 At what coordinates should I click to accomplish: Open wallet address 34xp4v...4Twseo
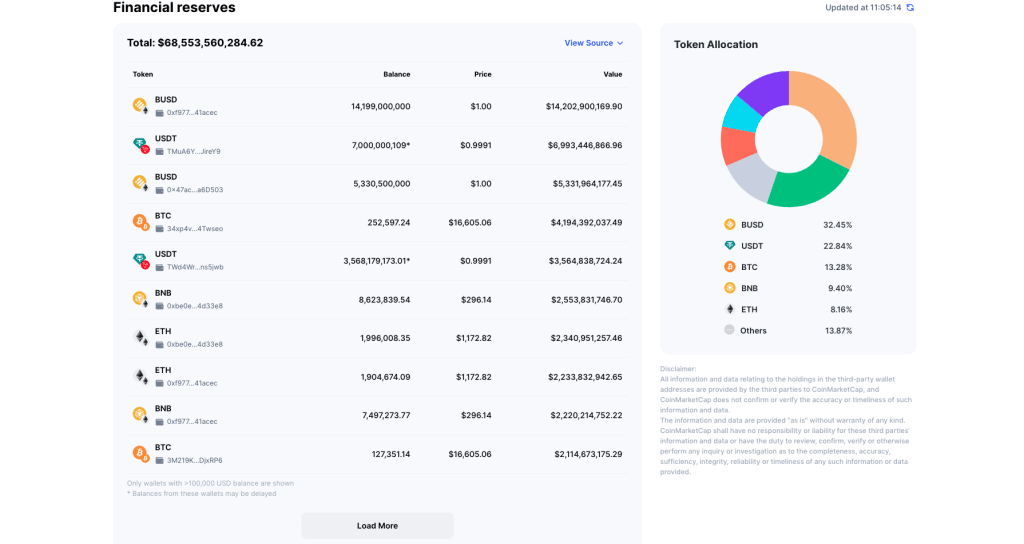(x=195, y=229)
